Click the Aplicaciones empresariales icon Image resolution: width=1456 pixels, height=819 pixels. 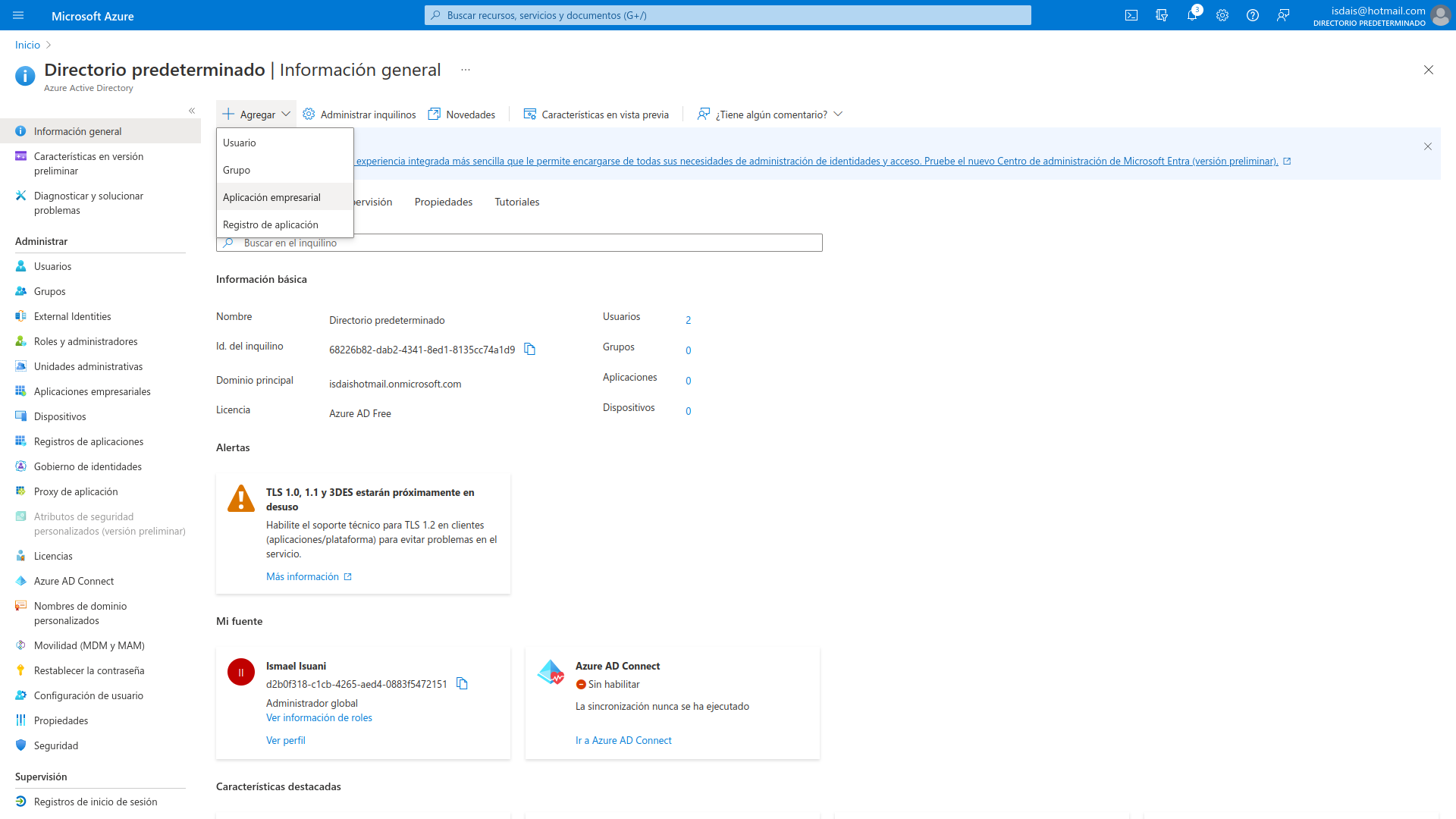tap(21, 391)
